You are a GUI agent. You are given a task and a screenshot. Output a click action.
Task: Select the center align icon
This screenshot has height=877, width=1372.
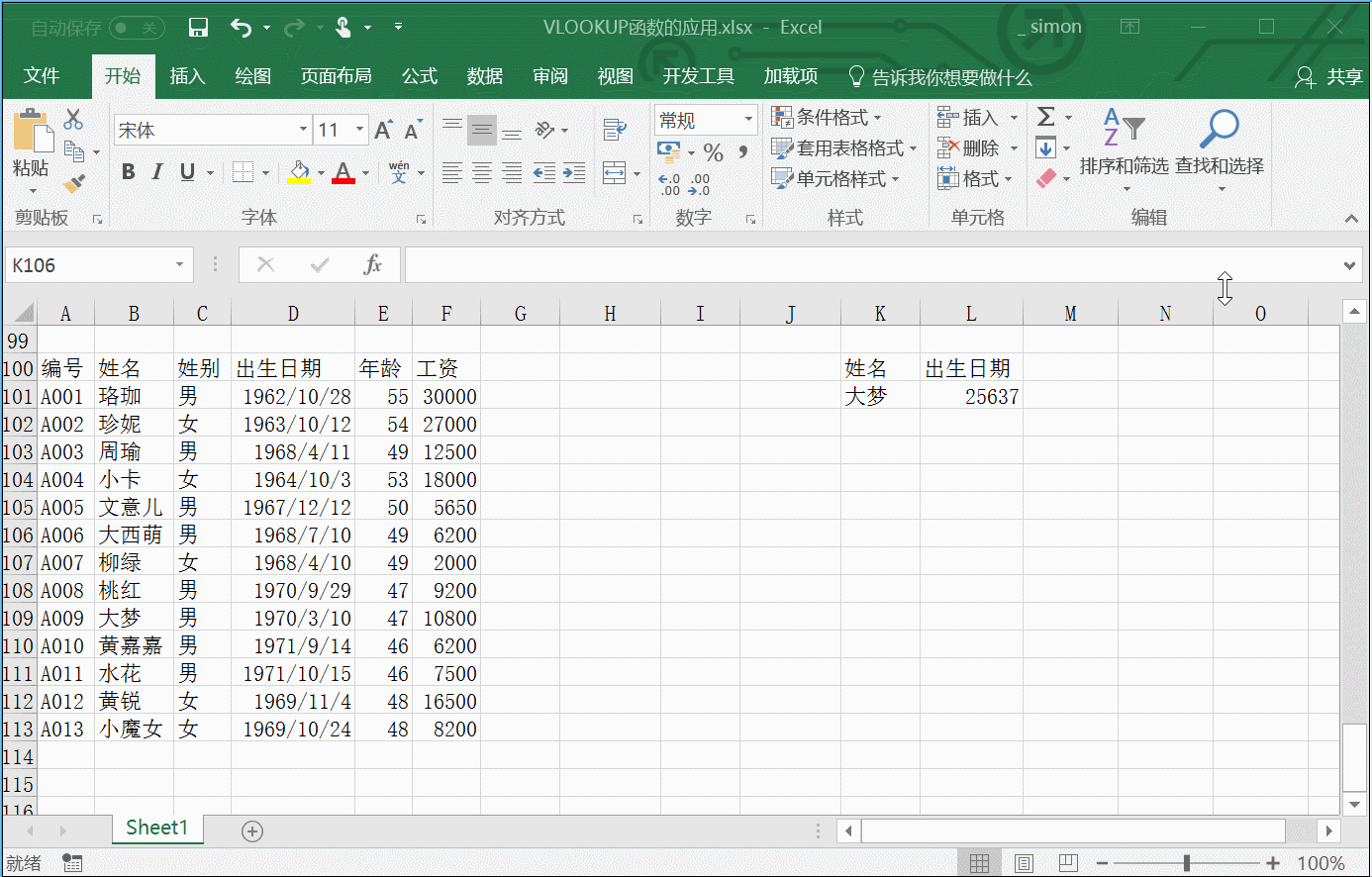tap(481, 171)
